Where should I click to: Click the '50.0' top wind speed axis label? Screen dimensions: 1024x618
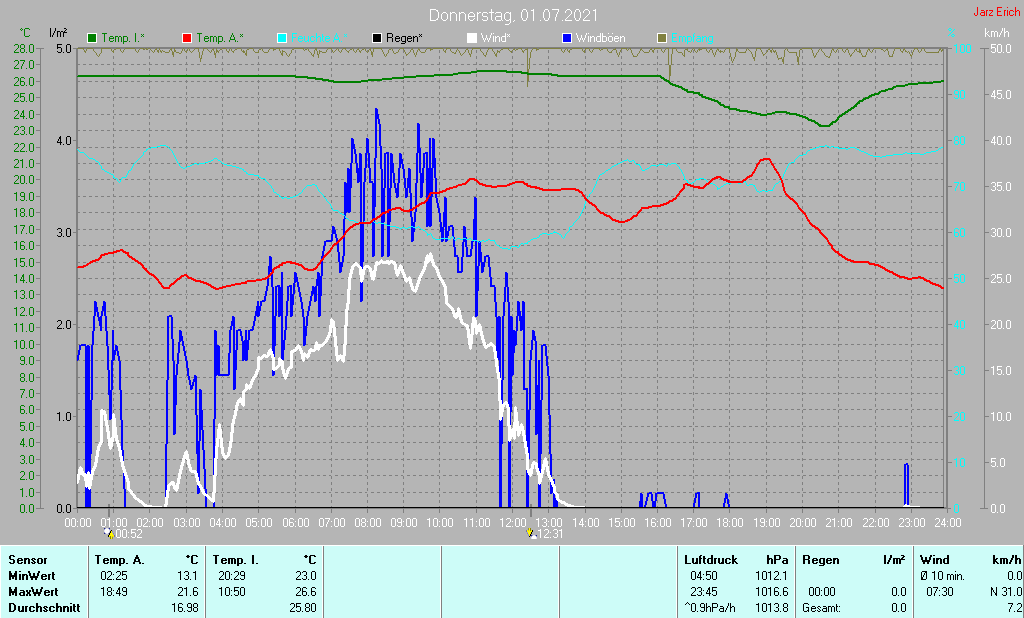pyautogui.click(x=1001, y=48)
